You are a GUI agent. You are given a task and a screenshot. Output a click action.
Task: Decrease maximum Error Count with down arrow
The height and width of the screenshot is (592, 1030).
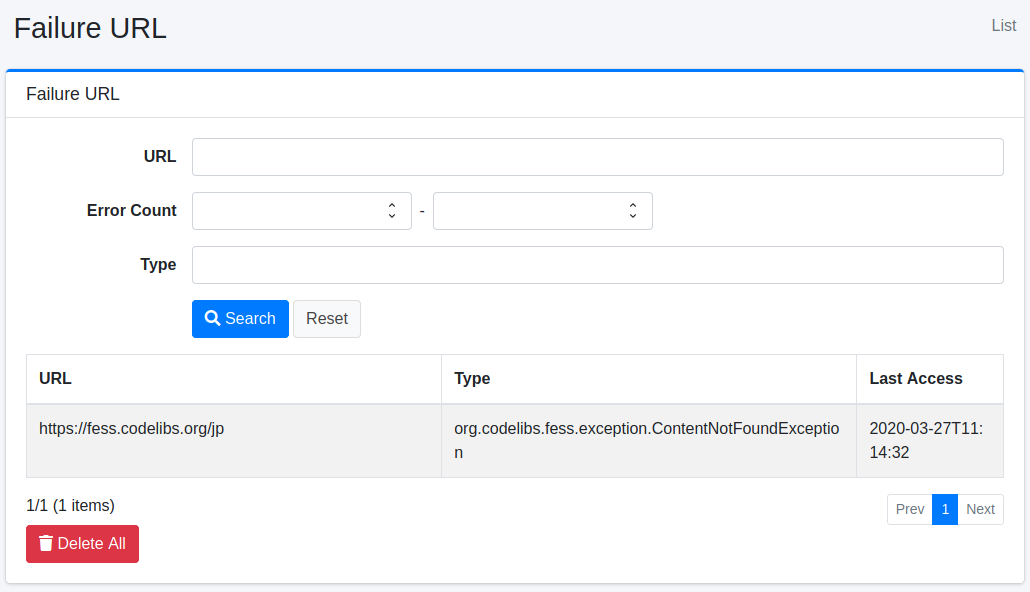(x=633, y=216)
